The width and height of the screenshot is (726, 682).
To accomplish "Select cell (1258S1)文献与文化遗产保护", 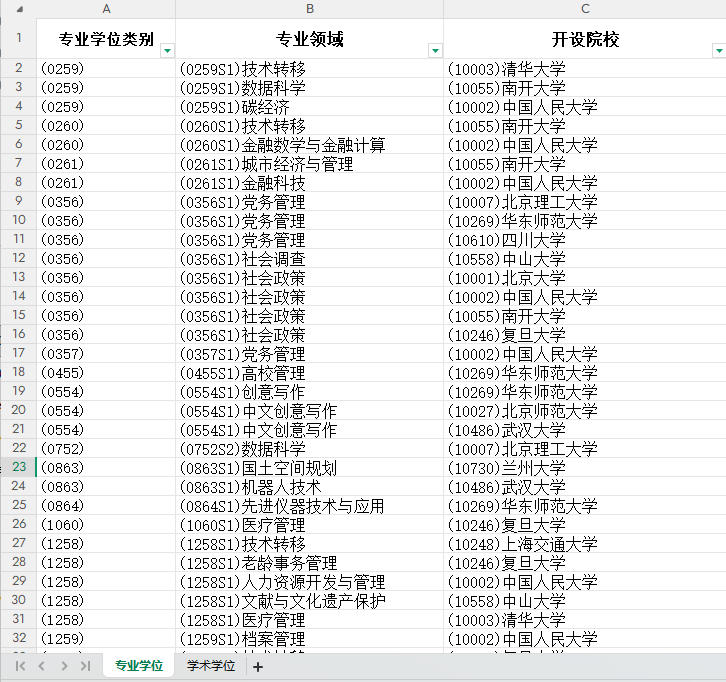I will tap(309, 600).
